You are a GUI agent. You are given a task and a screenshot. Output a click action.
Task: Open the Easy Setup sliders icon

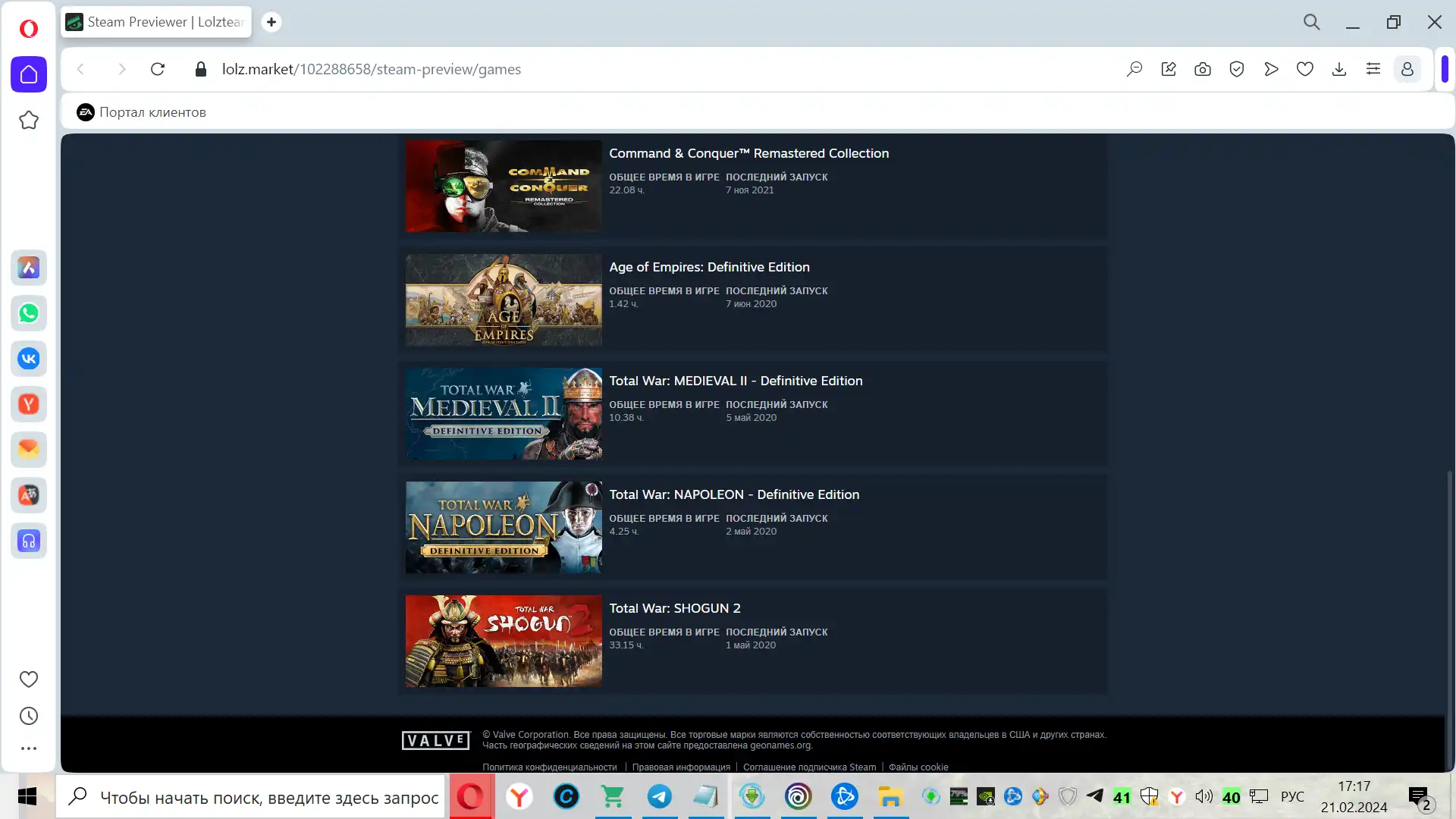pyautogui.click(x=1373, y=69)
